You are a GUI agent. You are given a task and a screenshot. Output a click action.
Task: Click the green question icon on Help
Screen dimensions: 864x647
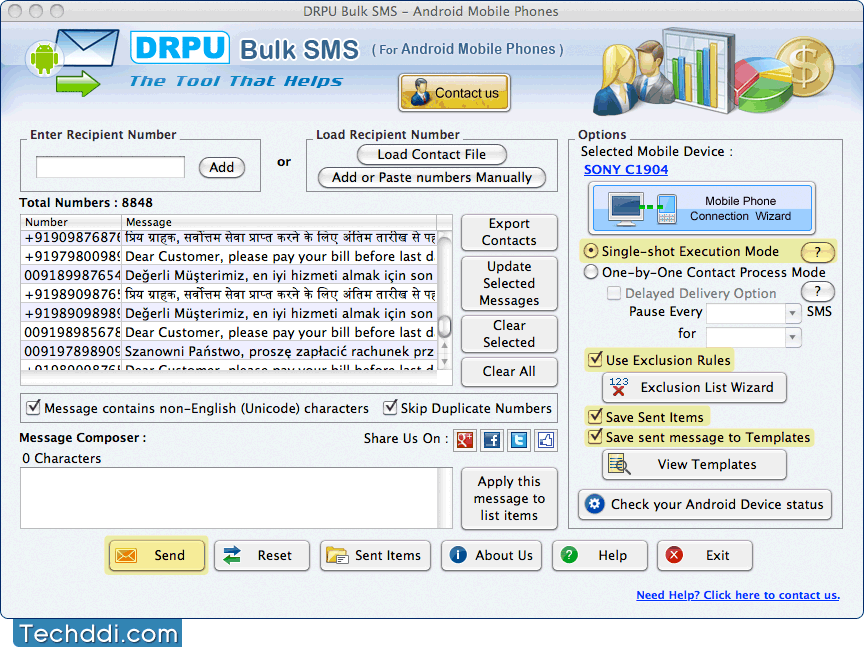pyautogui.click(x=569, y=555)
